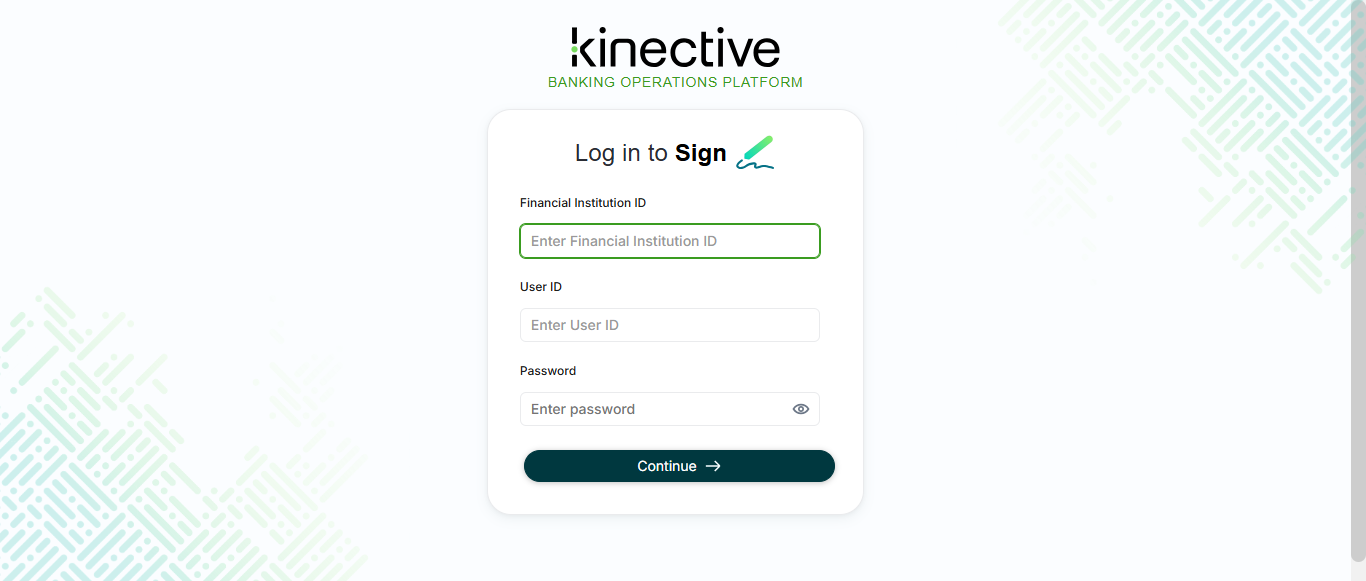Click the green dot on logo's letter k
This screenshot has height=581, width=1366.
(x=575, y=47)
